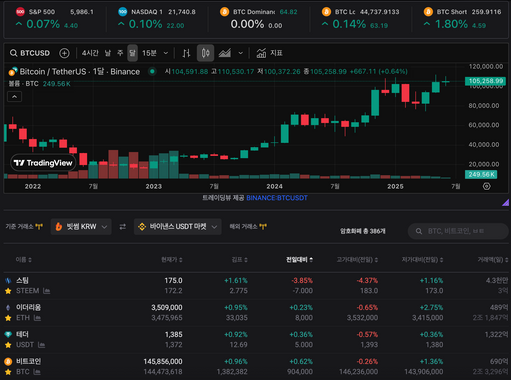Viewport: 511px width, 380px height.
Task: Toggle favorite star for USDT
Action: (8, 345)
